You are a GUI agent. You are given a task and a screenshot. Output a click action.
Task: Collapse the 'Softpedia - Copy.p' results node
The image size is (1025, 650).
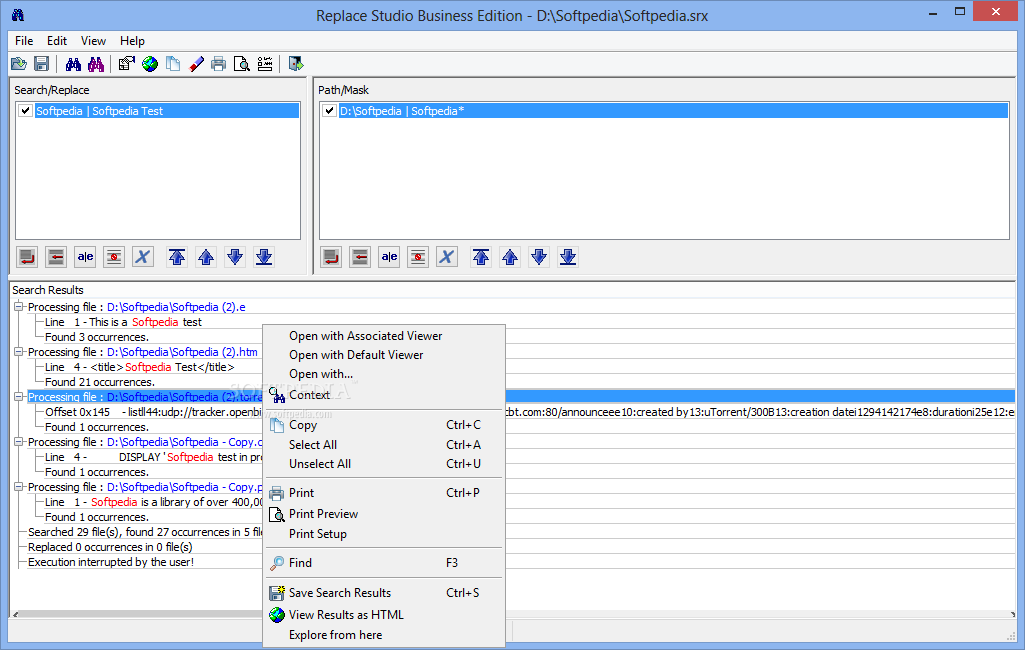(x=18, y=487)
